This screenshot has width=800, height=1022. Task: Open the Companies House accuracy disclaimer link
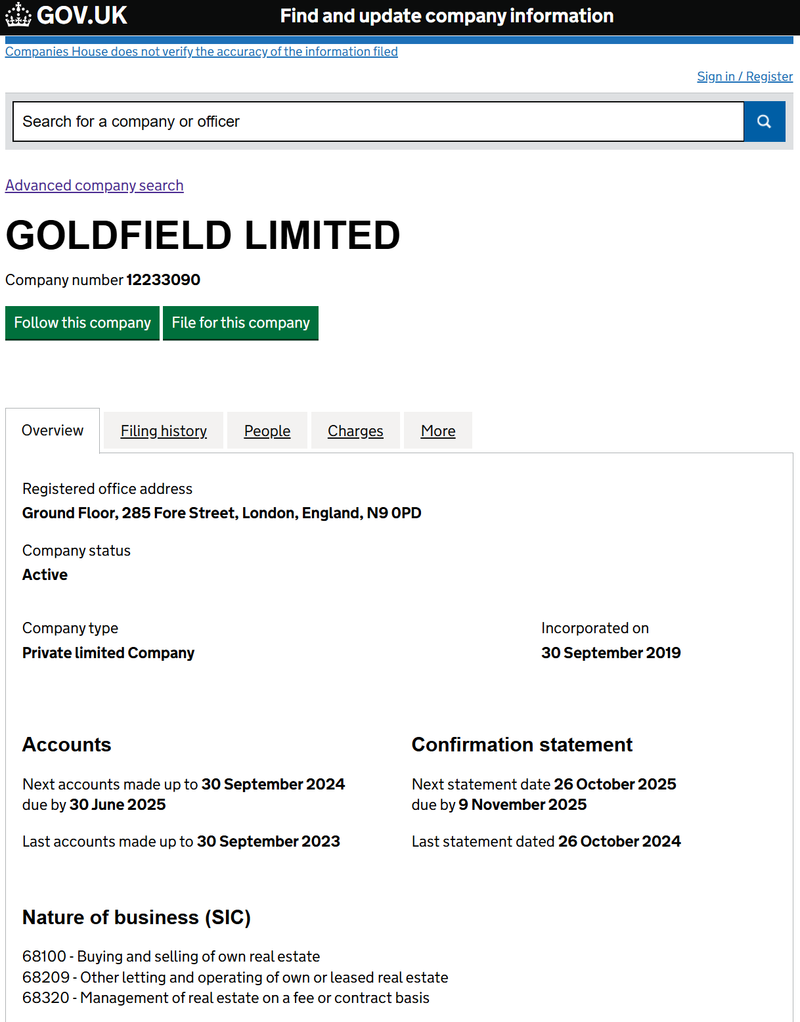point(201,51)
